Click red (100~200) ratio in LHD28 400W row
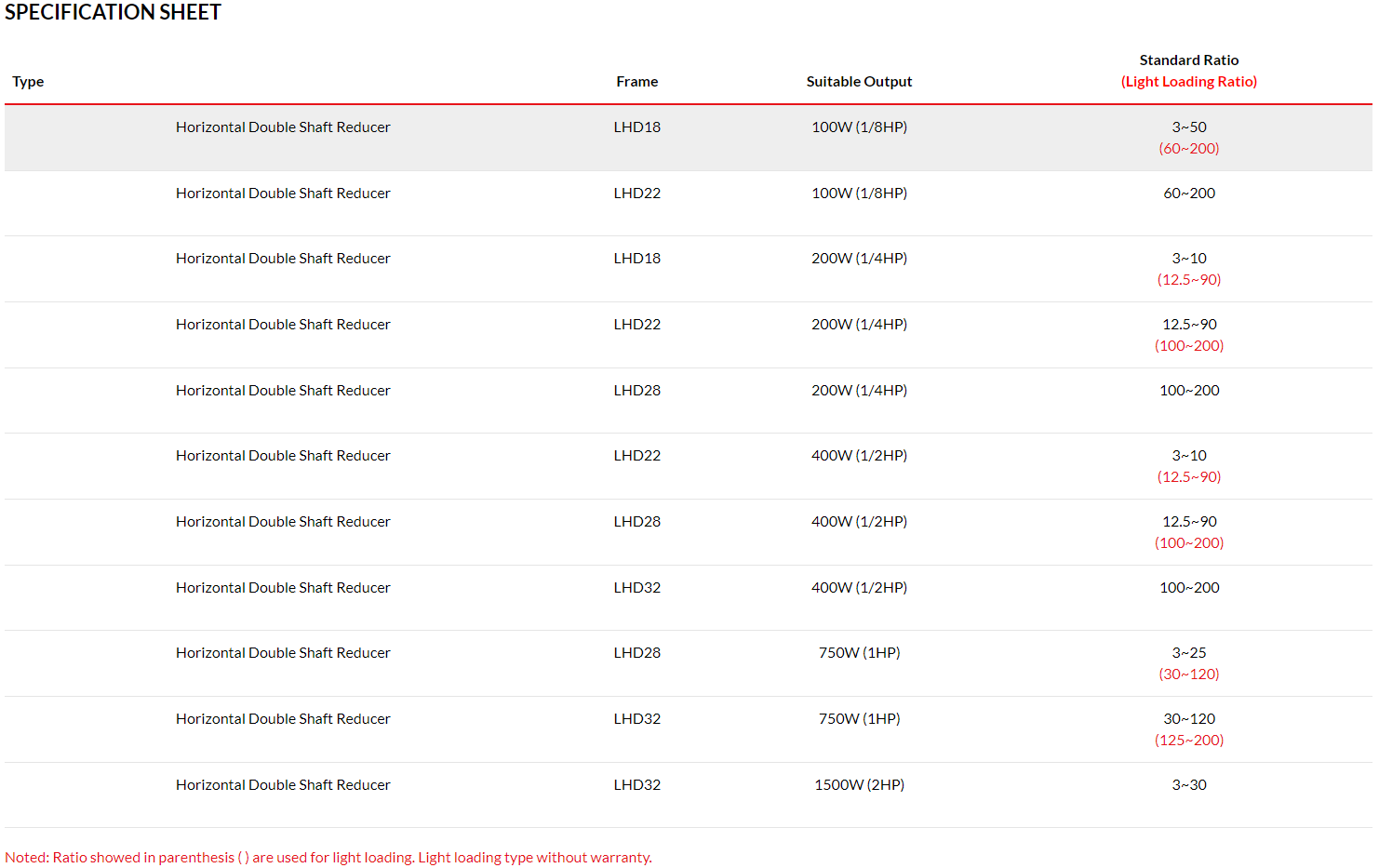This screenshot has width=1379, height=868. coord(1189,543)
